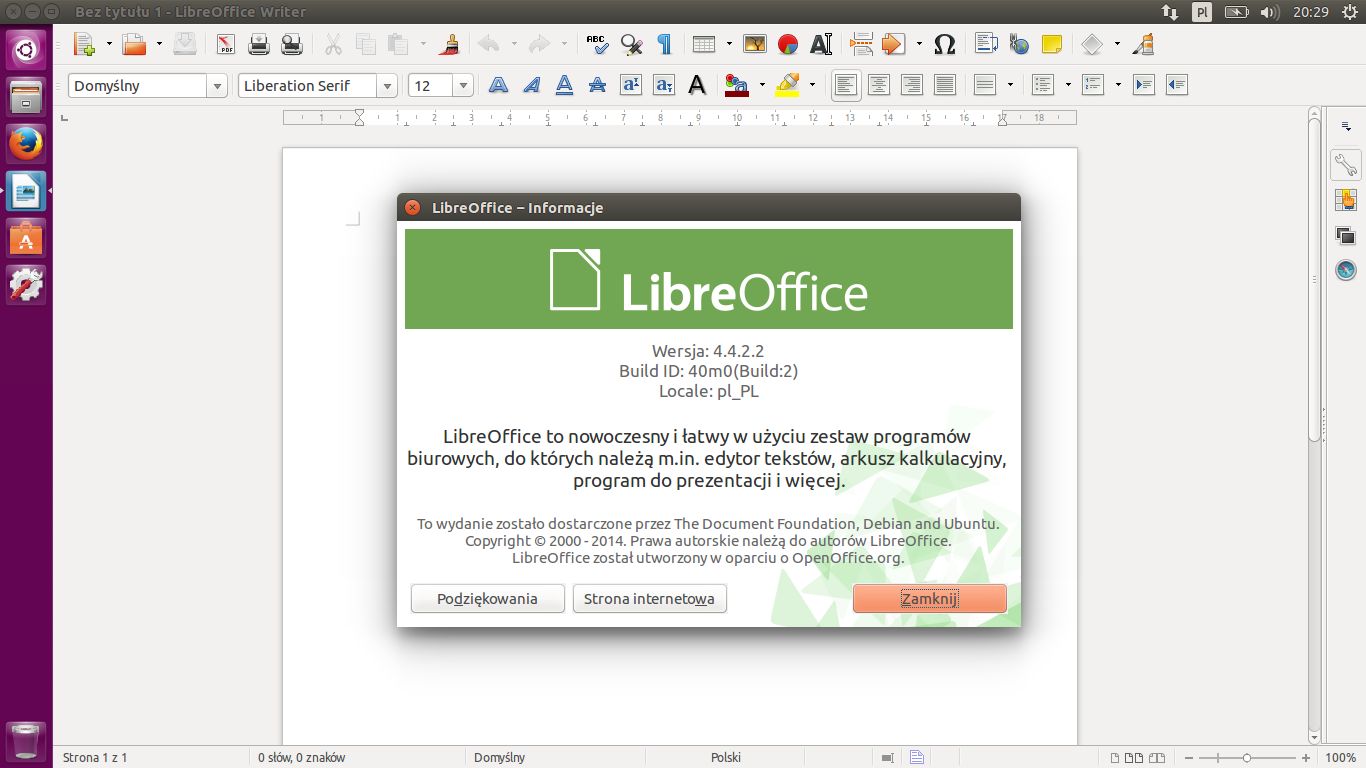Screen dimensions: 1366x768
Task: Expand the Liberation Serif font name dropdown
Action: [x=387, y=86]
